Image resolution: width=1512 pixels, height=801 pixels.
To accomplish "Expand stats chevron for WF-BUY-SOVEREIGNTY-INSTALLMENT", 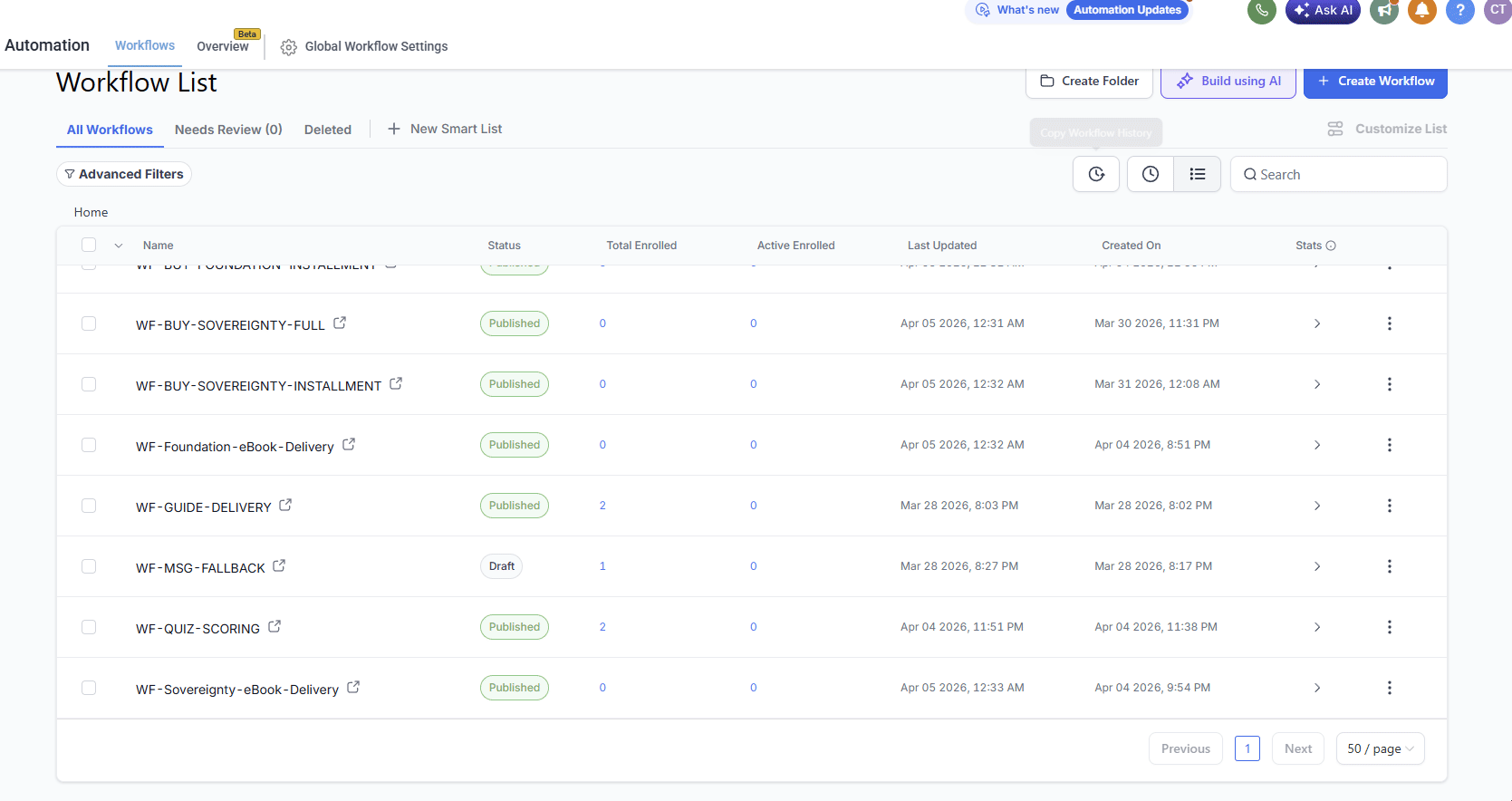I will tap(1317, 384).
